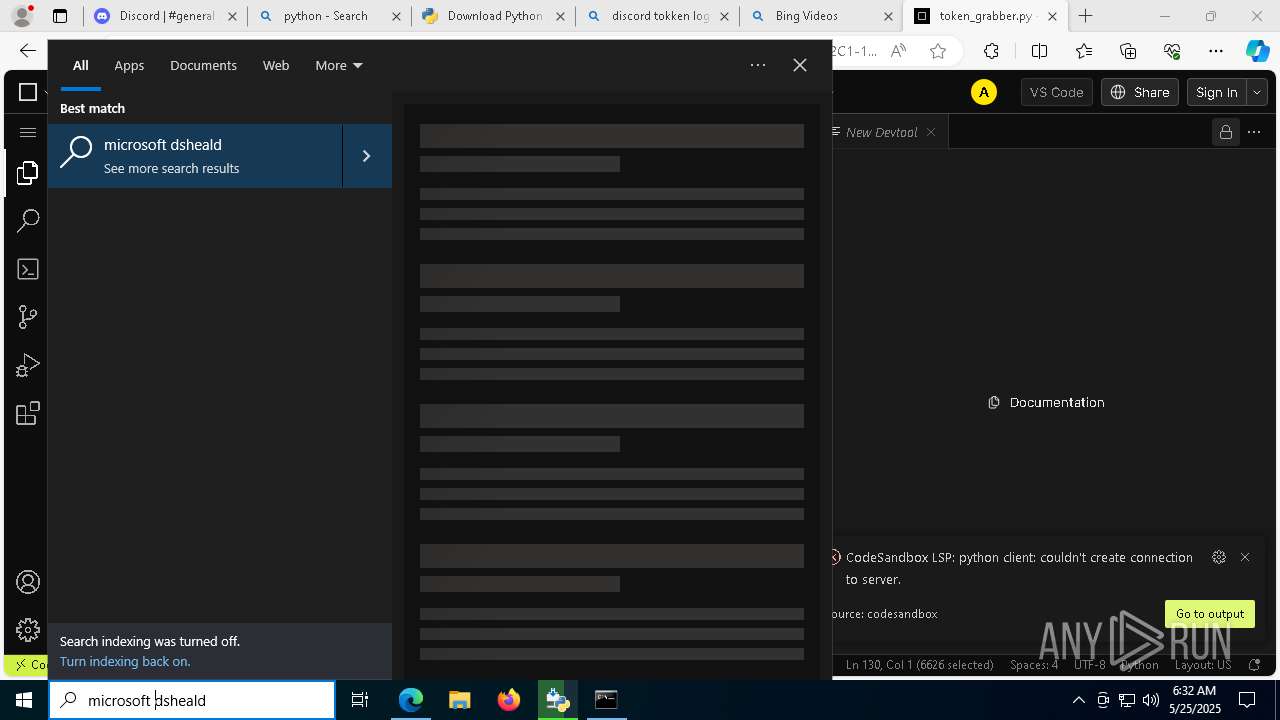Open the volume icon in system tray
The height and width of the screenshot is (720, 1280).
point(1151,700)
